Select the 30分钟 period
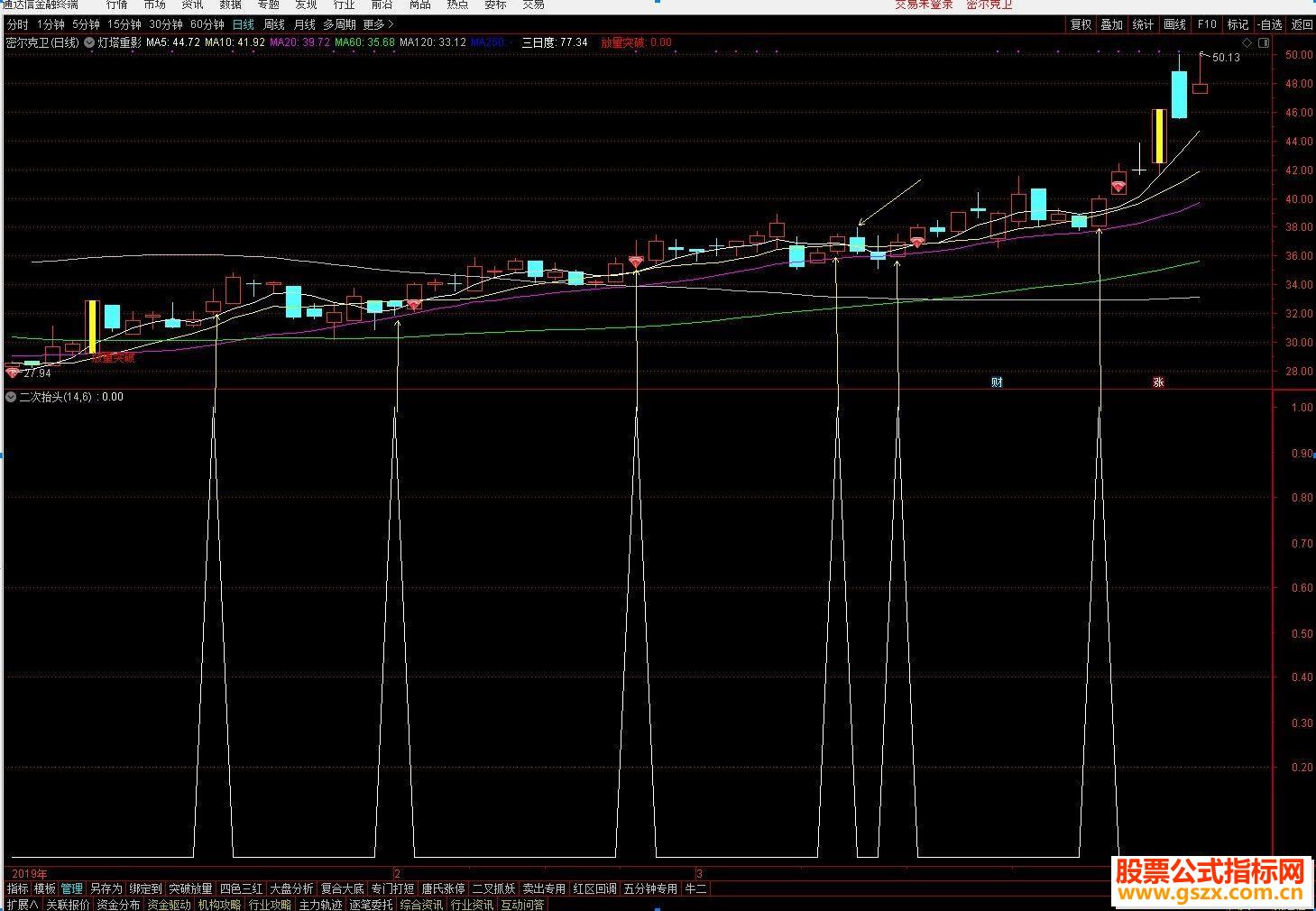The image size is (1316, 911). pos(165,25)
